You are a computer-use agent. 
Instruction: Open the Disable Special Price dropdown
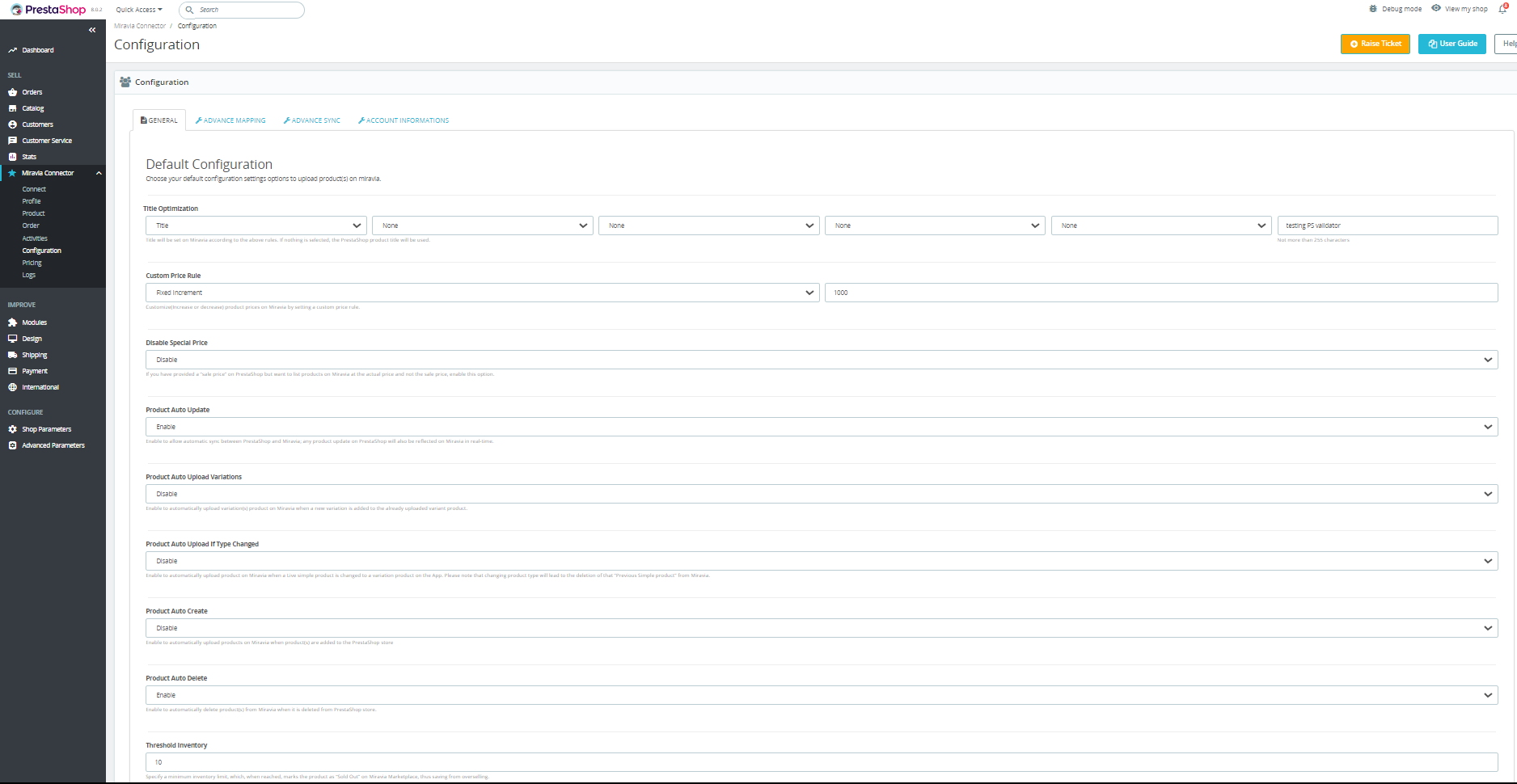822,360
